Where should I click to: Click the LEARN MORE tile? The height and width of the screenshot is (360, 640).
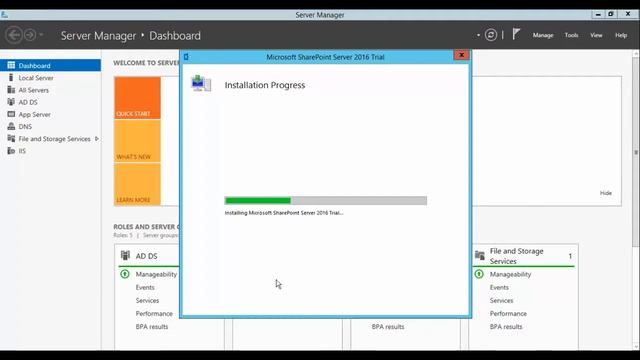138,184
